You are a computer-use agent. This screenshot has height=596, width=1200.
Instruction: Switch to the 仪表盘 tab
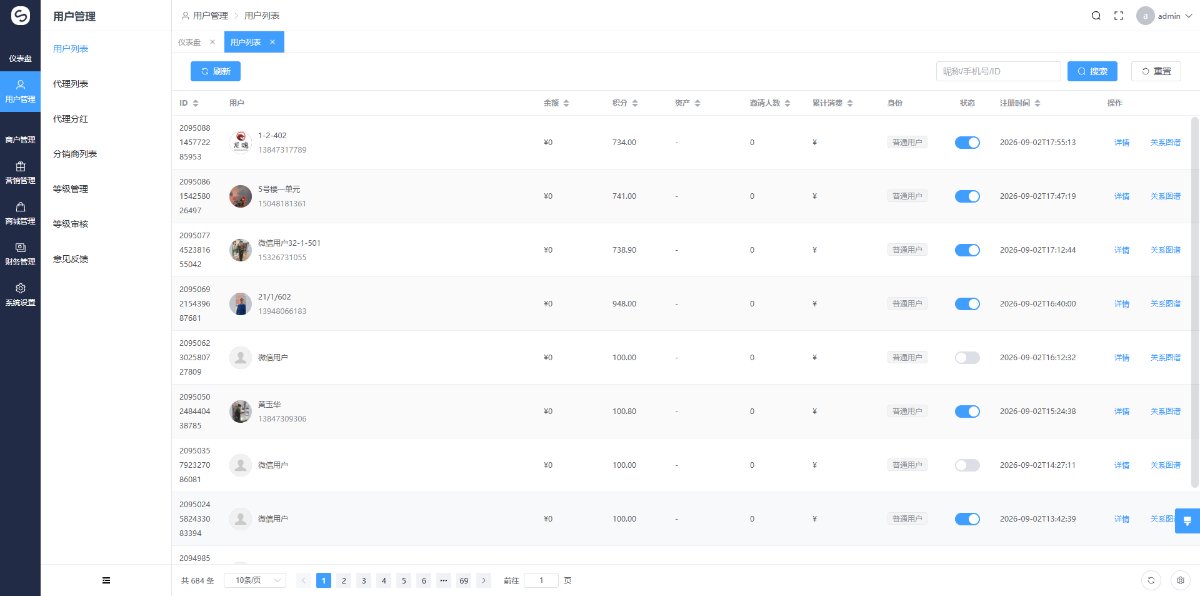189,42
